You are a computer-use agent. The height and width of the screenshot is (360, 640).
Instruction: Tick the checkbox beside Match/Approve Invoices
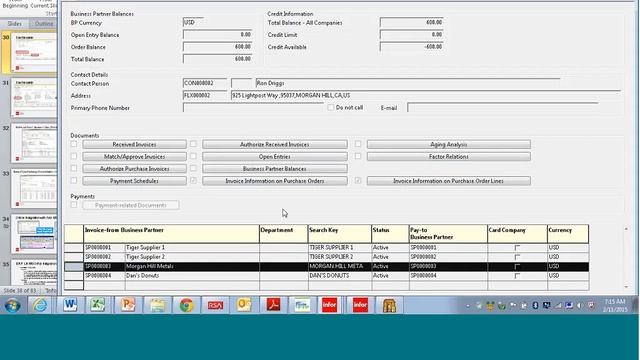(x=74, y=156)
